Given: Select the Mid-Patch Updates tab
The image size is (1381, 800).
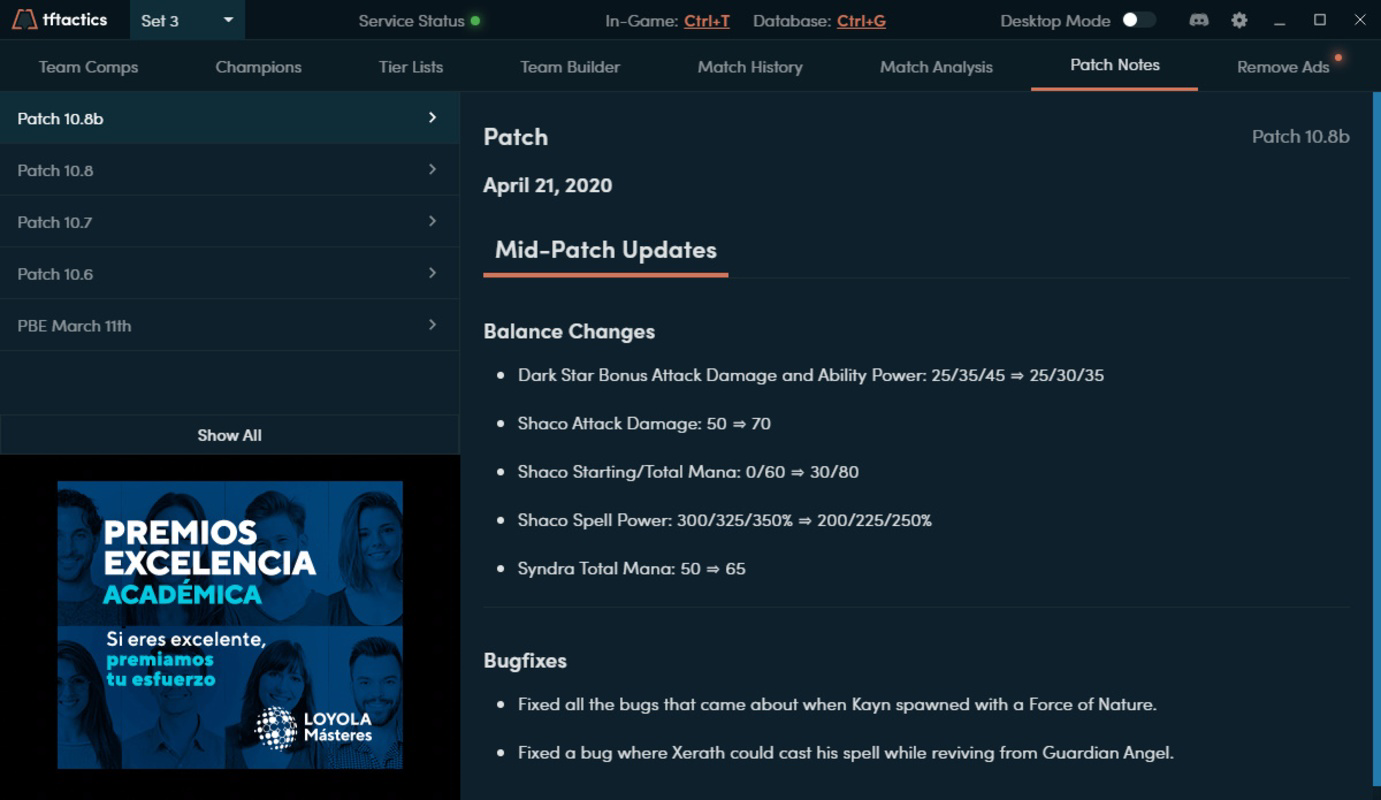Looking at the screenshot, I should (605, 250).
